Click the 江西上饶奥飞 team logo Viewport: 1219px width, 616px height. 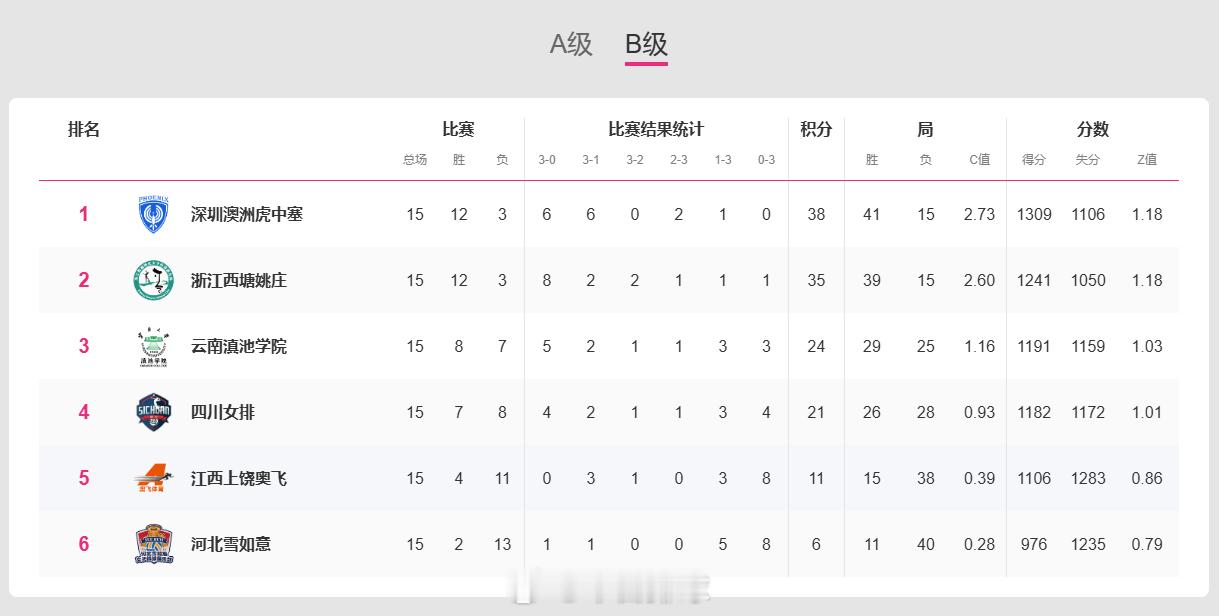pyautogui.click(x=153, y=478)
